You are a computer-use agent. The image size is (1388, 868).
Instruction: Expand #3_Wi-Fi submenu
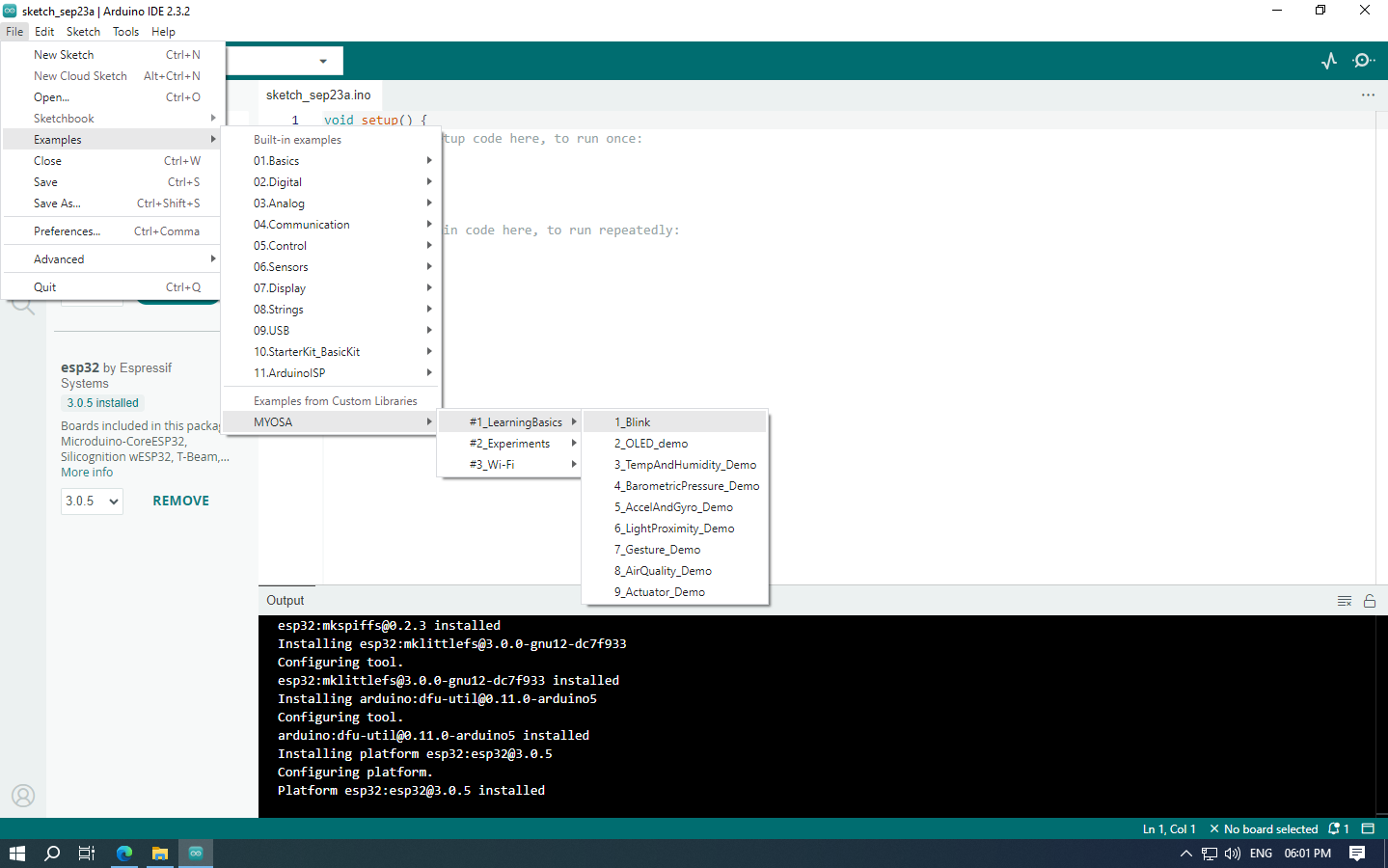click(x=510, y=465)
